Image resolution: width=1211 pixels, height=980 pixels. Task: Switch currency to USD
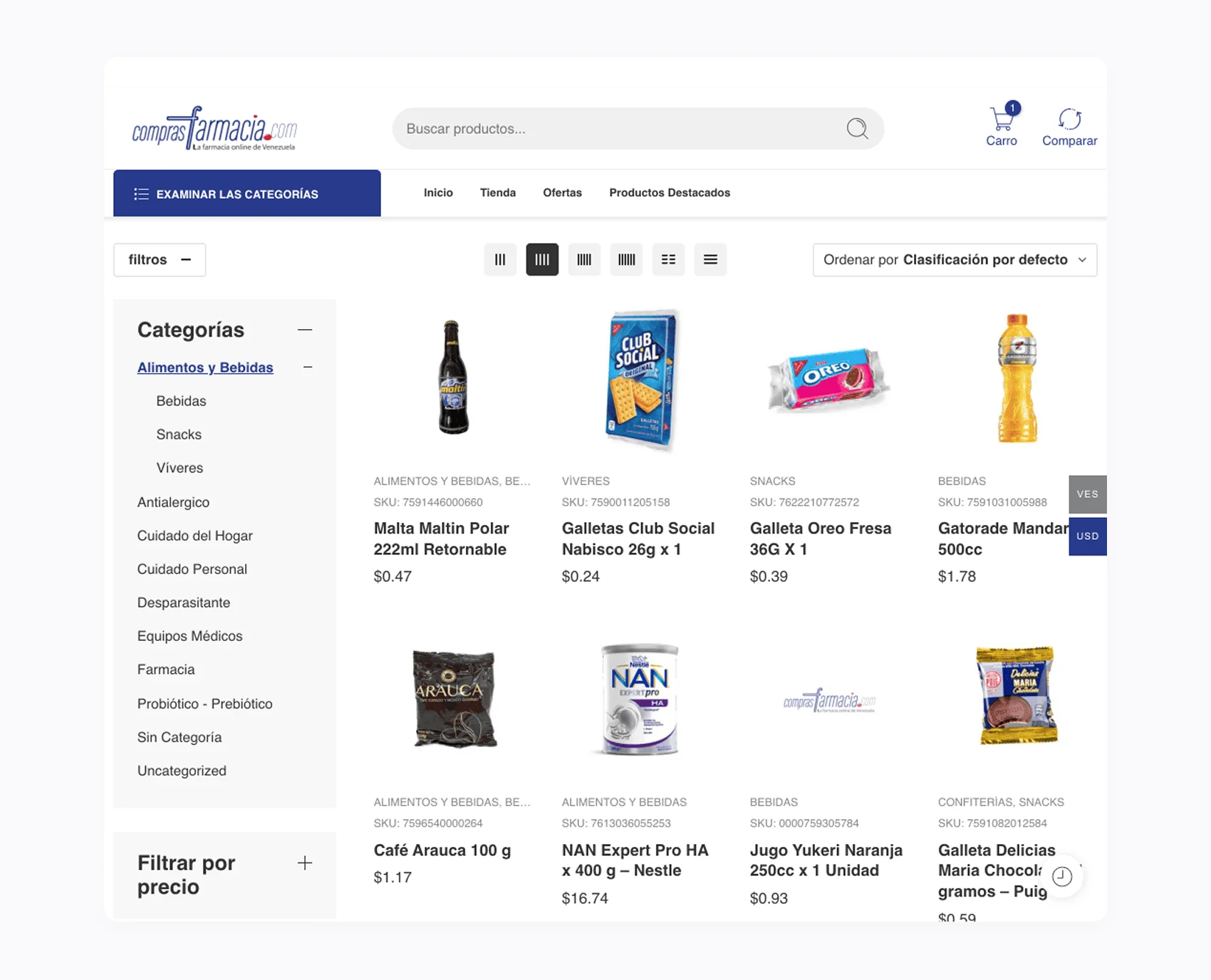1088,536
